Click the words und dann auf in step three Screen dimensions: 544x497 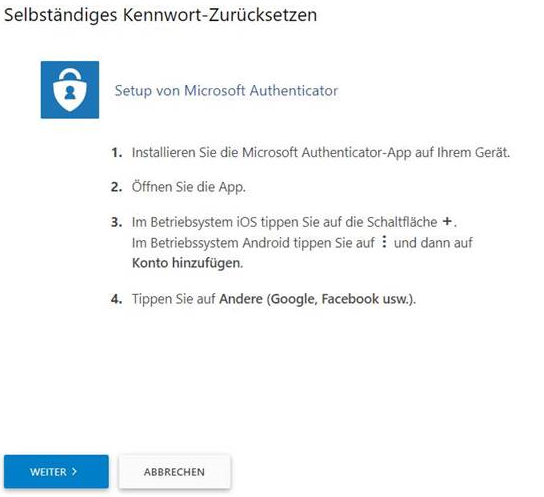click(x=433, y=242)
